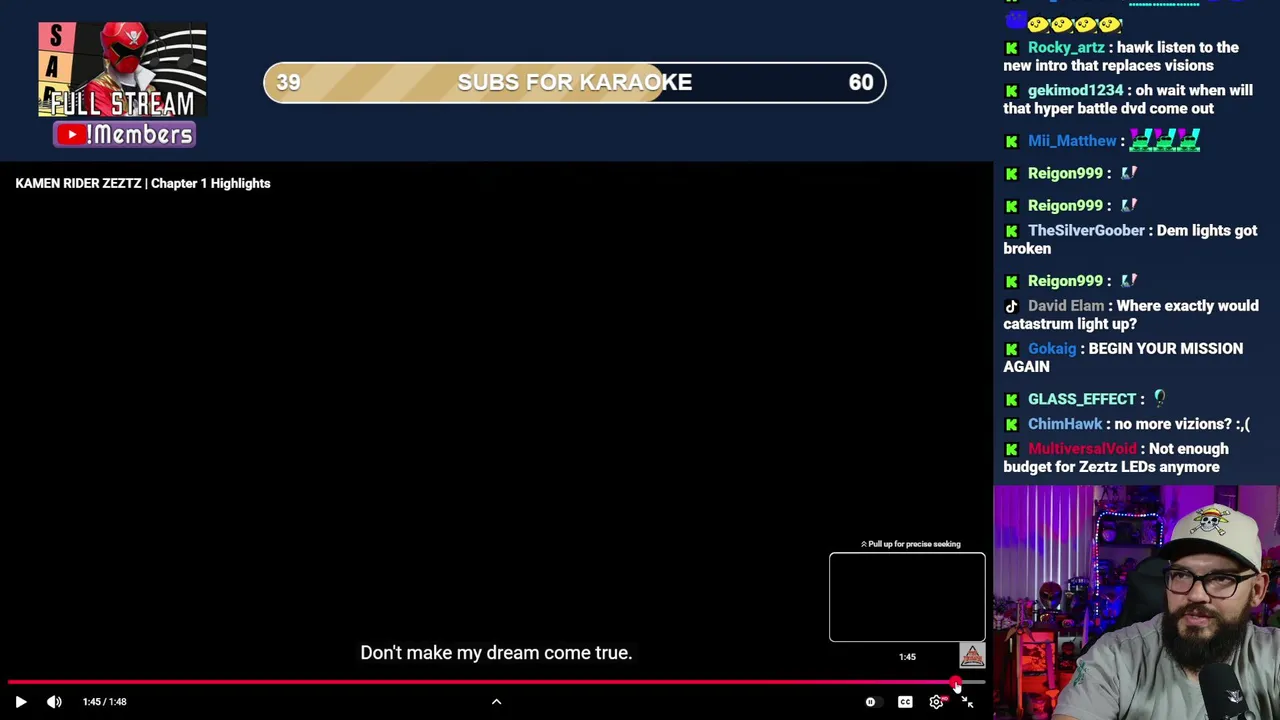Click the goal number 60
This screenshot has width=1280, height=720.
(861, 83)
